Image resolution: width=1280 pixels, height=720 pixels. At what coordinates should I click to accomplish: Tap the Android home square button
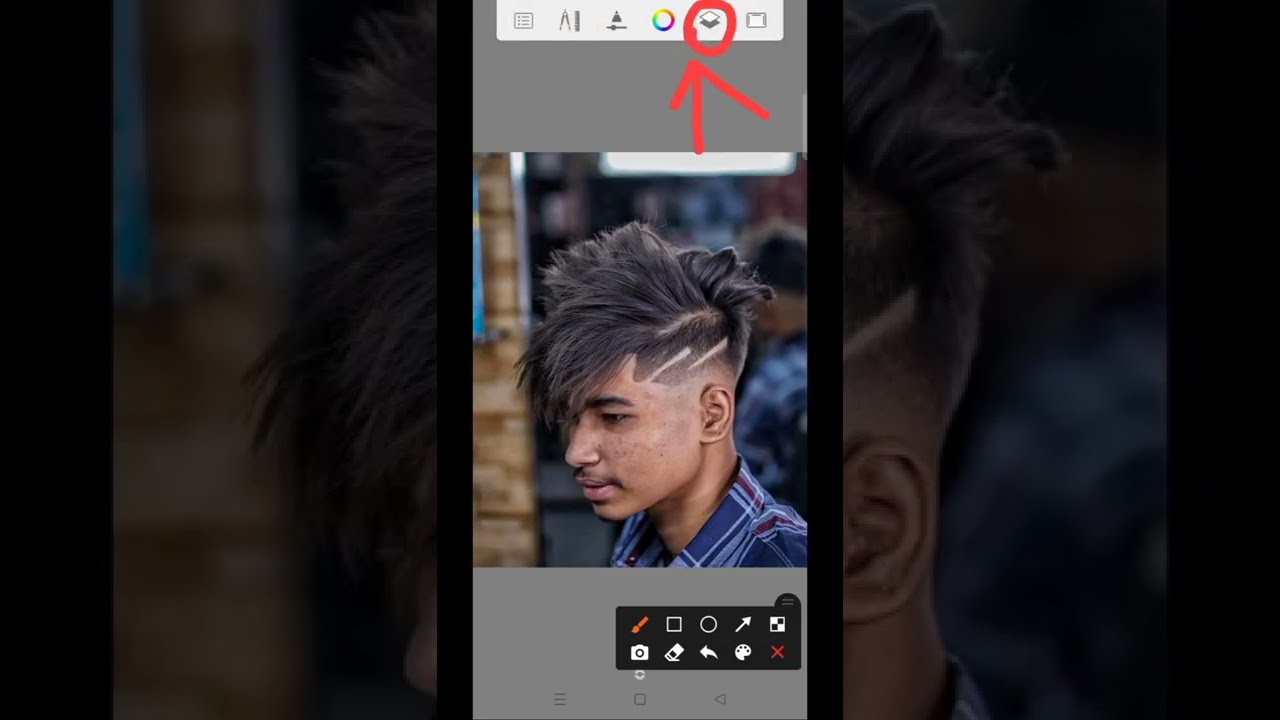640,699
